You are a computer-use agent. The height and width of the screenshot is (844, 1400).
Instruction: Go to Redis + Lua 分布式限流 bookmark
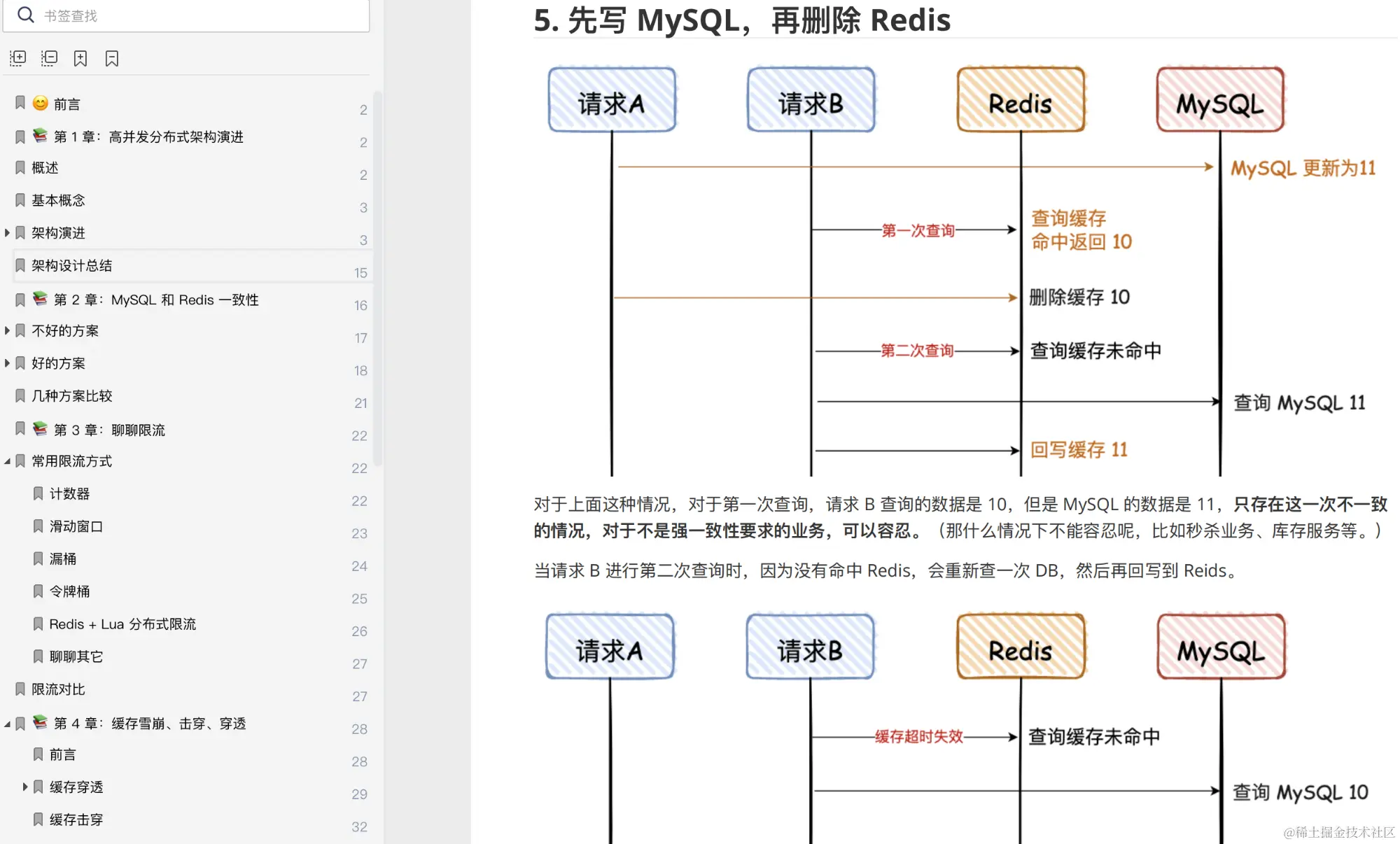122,624
